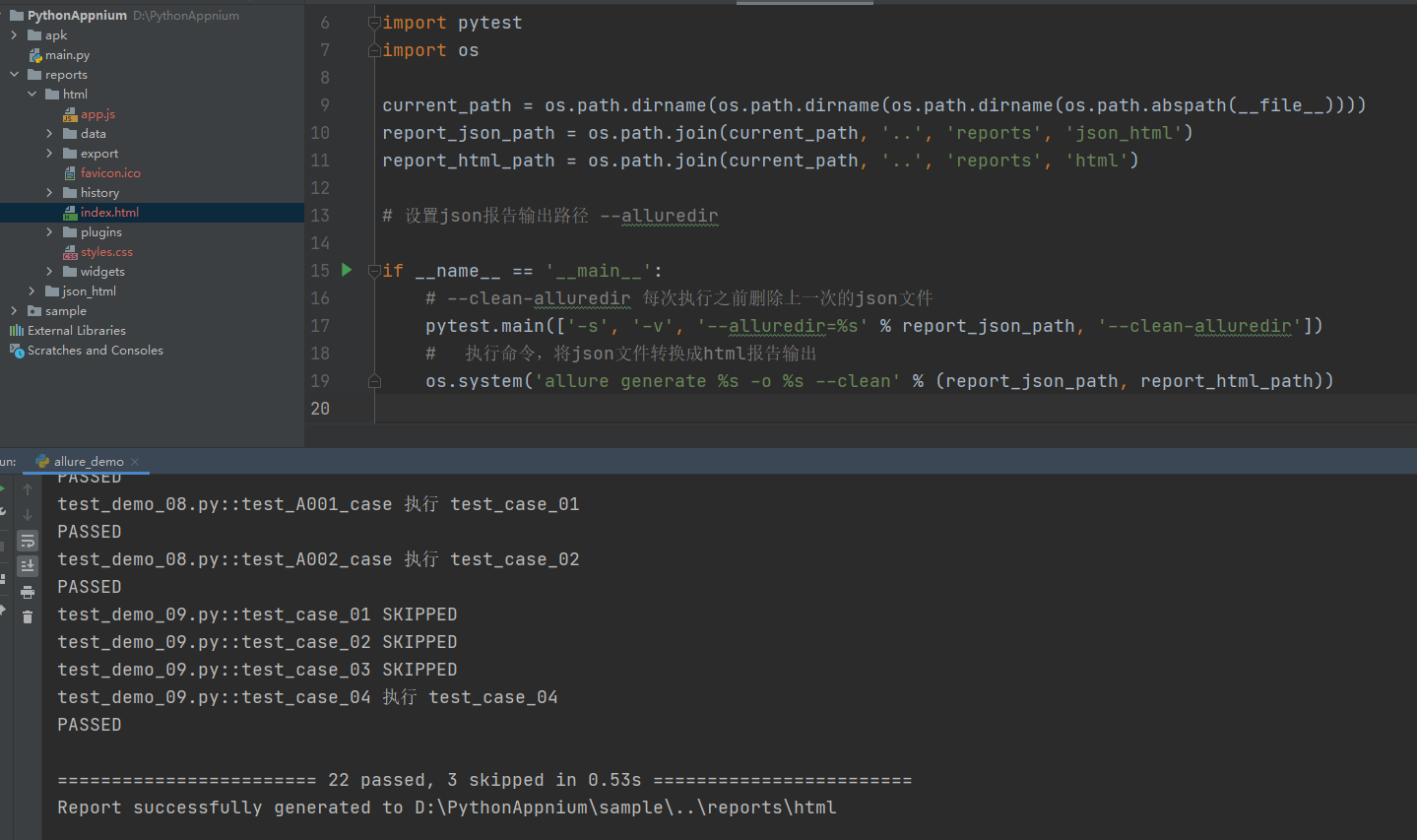Fold the if __name__ block on line 15
This screenshot has width=1417, height=840.
point(374,271)
